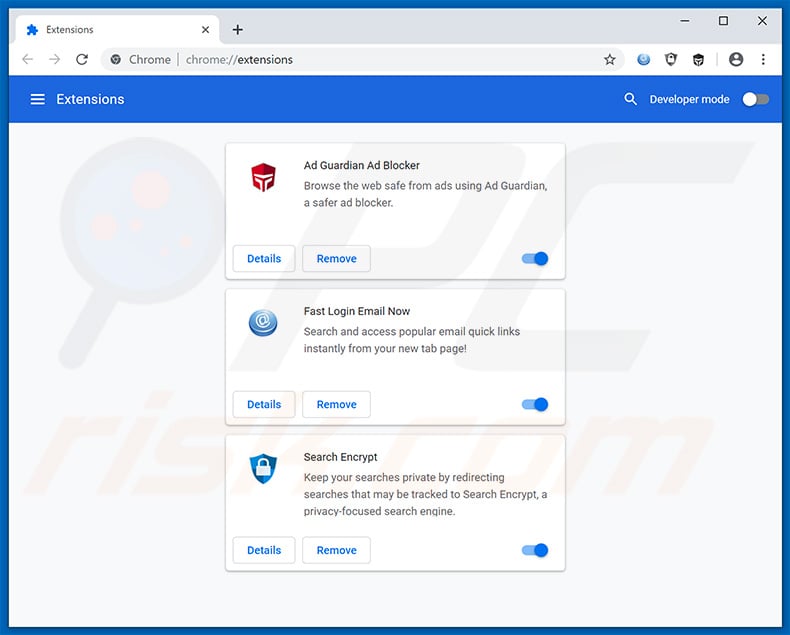Click the Ad Guardian description text
This screenshot has height=635, width=790.
click(425, 194)
